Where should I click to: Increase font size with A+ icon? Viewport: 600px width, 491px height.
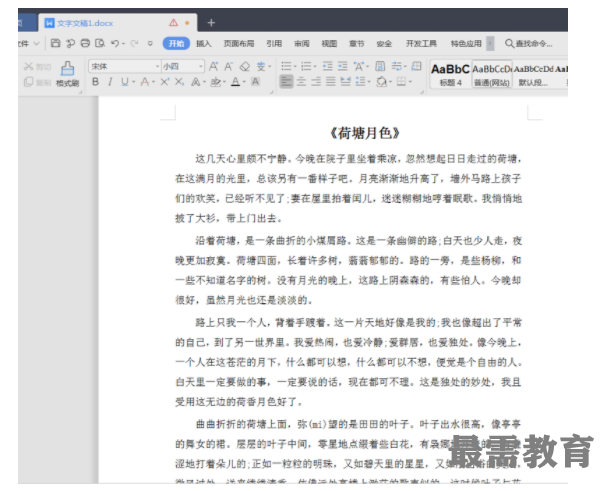(214, 67)
